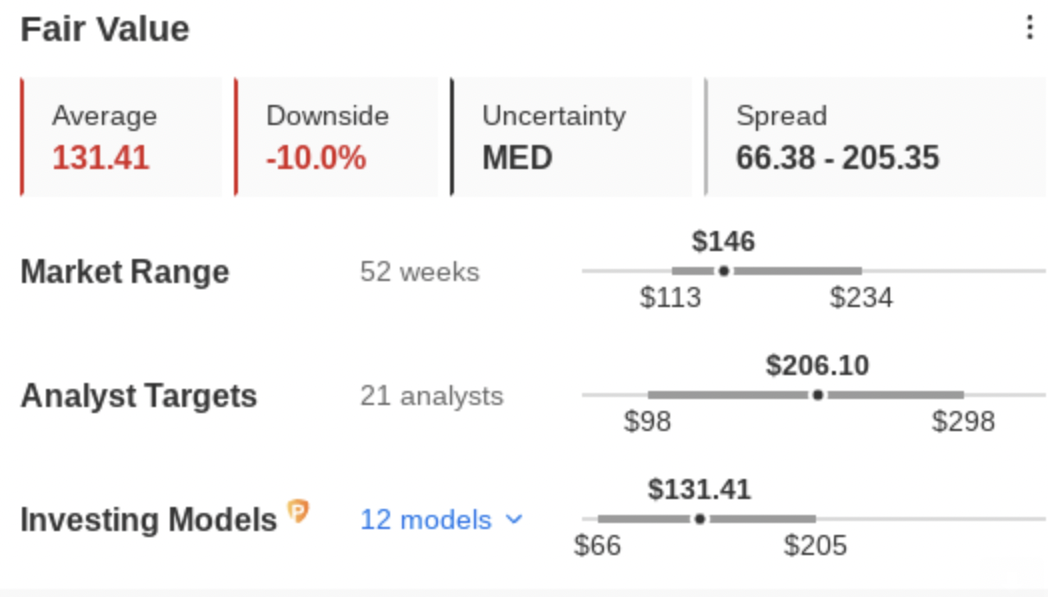Click the Analyst Targets average marker dot

pyautogui.click(x=818, y=395)
